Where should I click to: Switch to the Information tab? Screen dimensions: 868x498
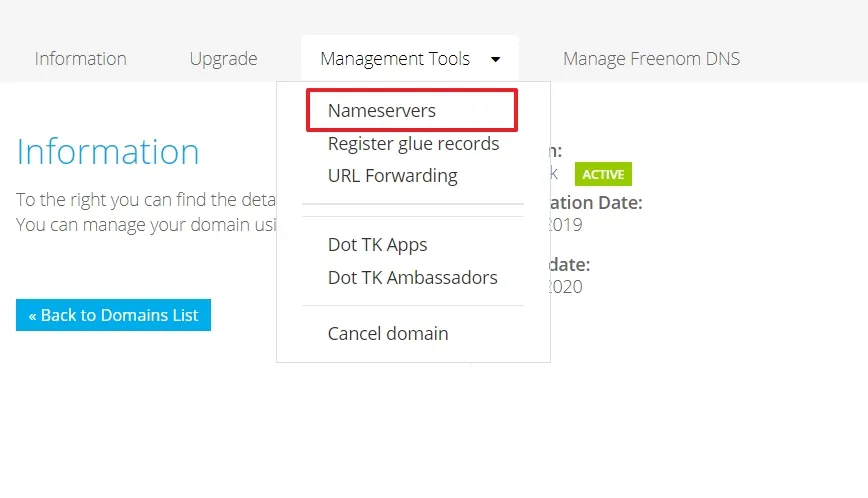80,59
